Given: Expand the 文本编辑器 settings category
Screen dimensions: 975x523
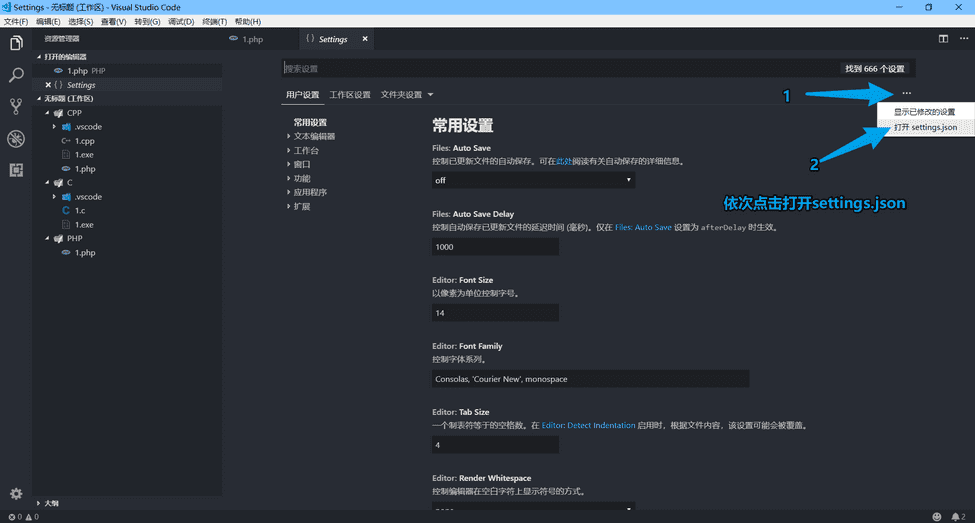Looking at the screenshot, I should click(x=314, y=136).
